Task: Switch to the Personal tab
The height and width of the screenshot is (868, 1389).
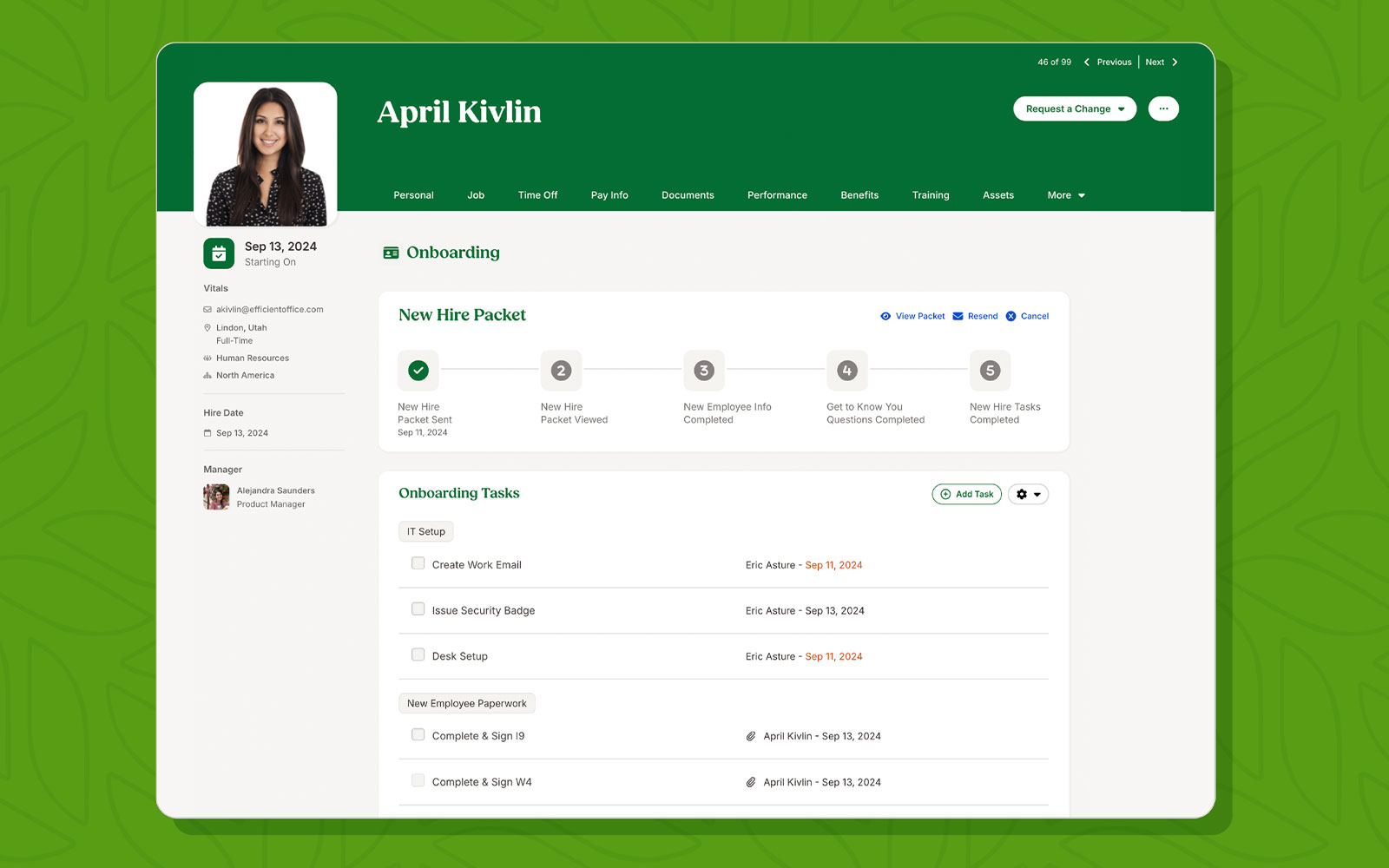Action: (x=413, y=195)
